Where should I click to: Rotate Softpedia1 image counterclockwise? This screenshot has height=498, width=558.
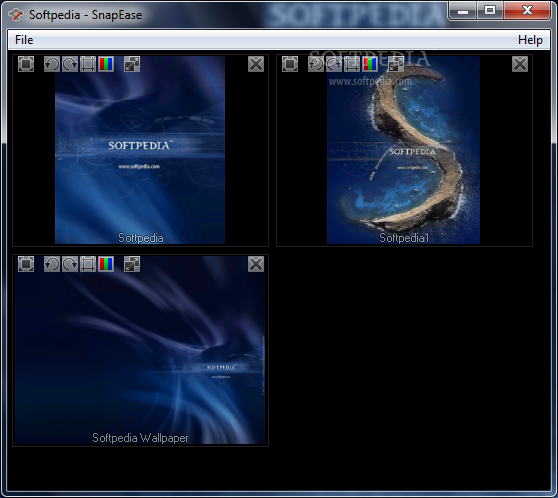(316, 64)
